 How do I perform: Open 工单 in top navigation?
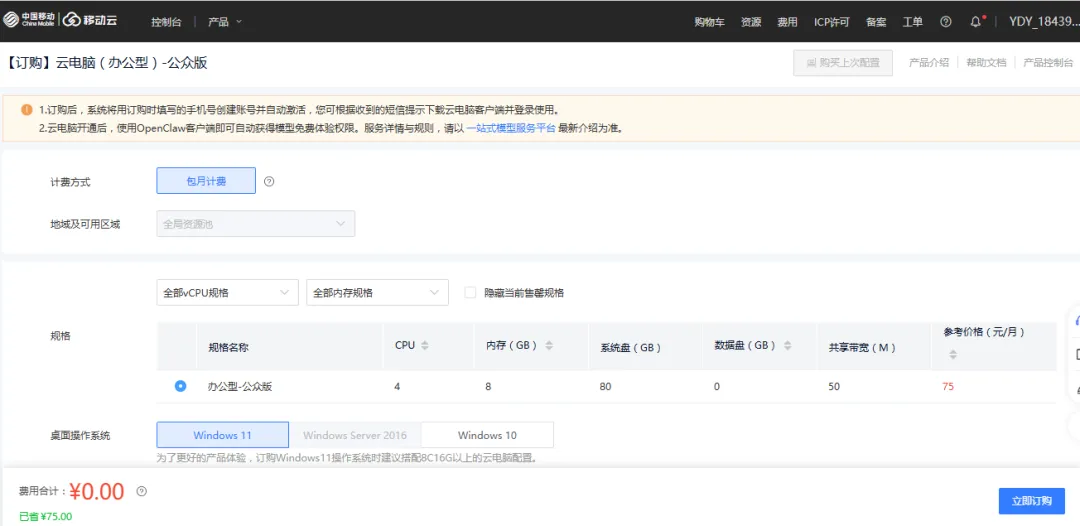913,21
